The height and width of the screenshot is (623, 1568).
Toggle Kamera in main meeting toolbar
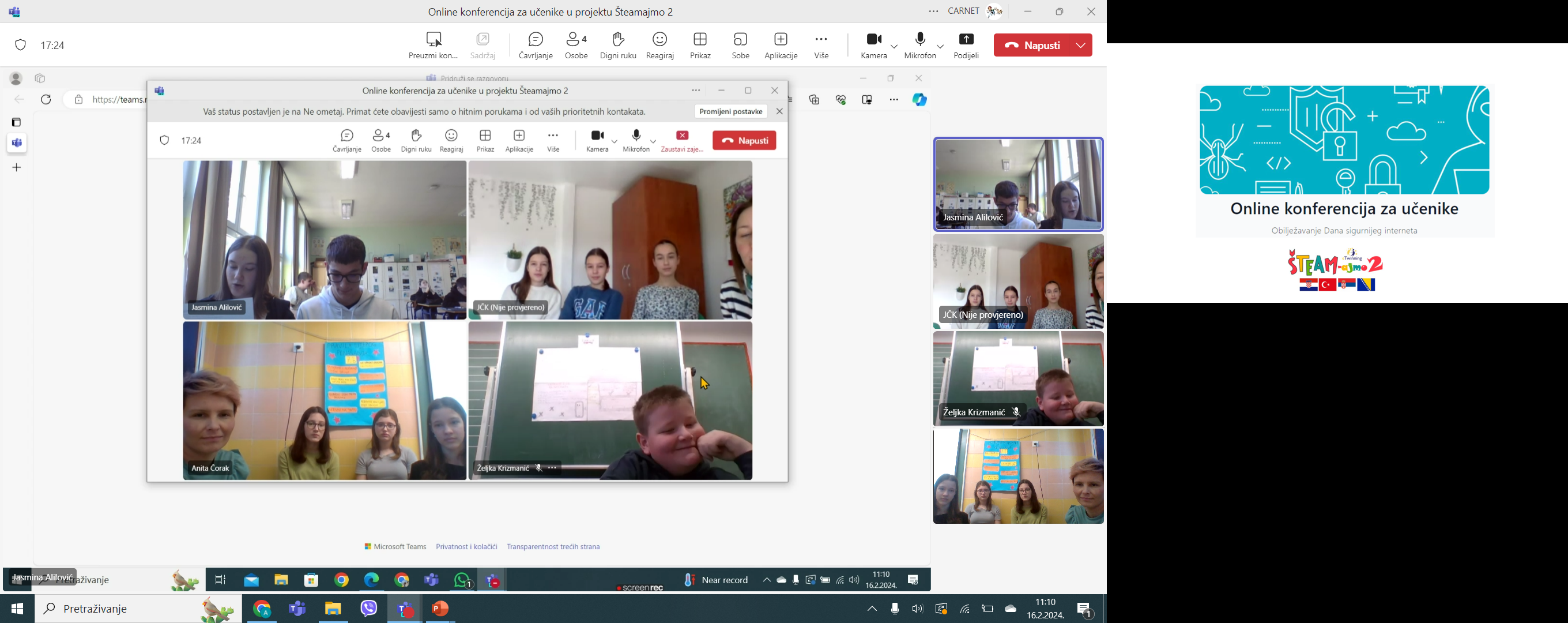874,46
